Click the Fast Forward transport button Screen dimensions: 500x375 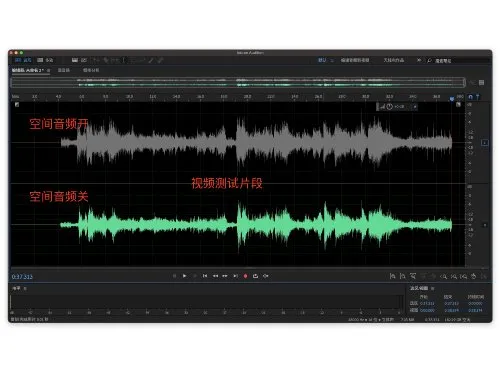[x=225, y=276]
